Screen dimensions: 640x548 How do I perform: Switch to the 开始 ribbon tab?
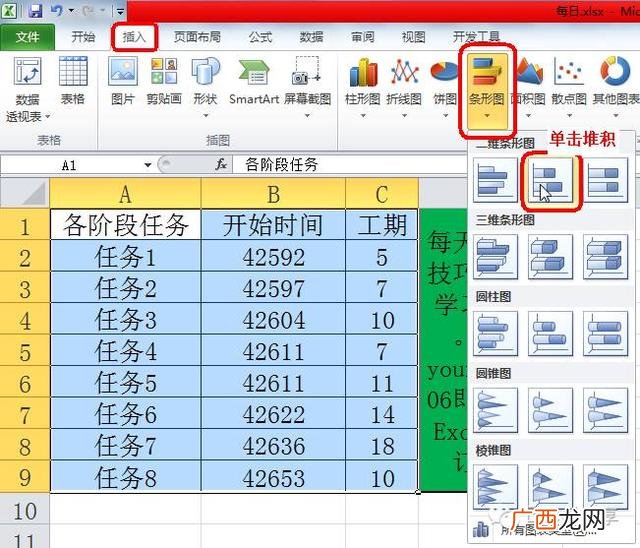[x=83, y=37]
